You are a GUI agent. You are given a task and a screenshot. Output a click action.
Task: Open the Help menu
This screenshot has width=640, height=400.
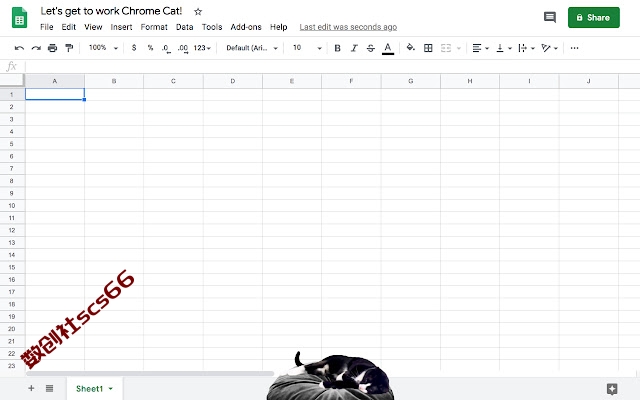pos(278,27)
